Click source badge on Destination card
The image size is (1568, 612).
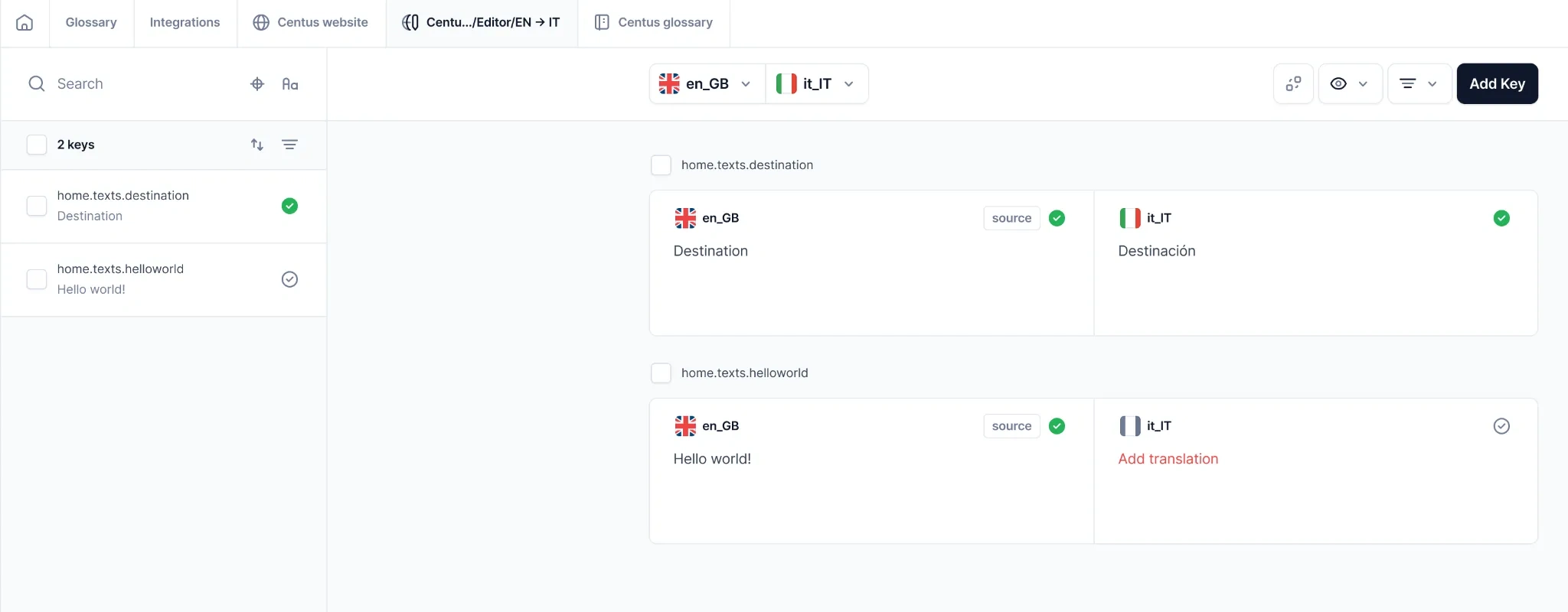coord(1011,218)
